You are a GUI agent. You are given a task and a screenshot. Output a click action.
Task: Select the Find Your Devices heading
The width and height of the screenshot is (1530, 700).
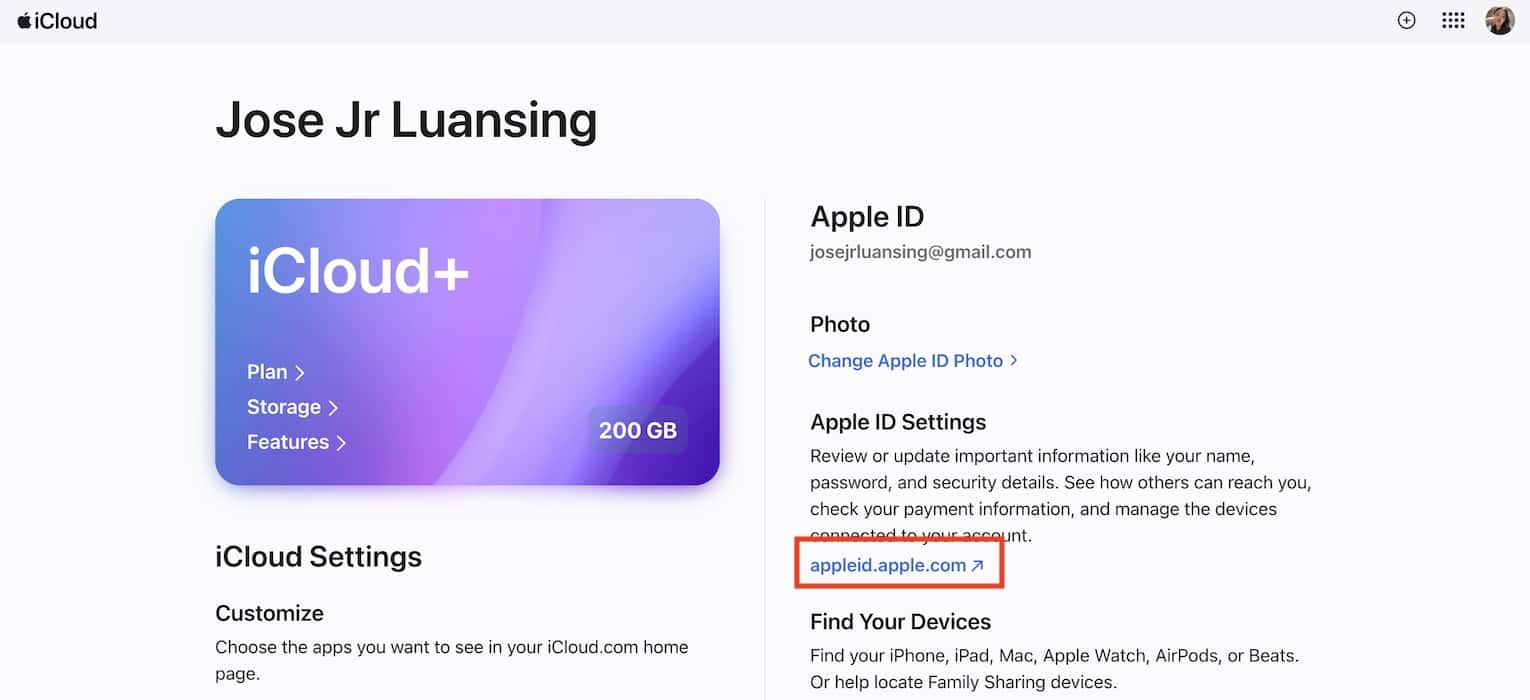pyautogui.click(x=900, y=622)
